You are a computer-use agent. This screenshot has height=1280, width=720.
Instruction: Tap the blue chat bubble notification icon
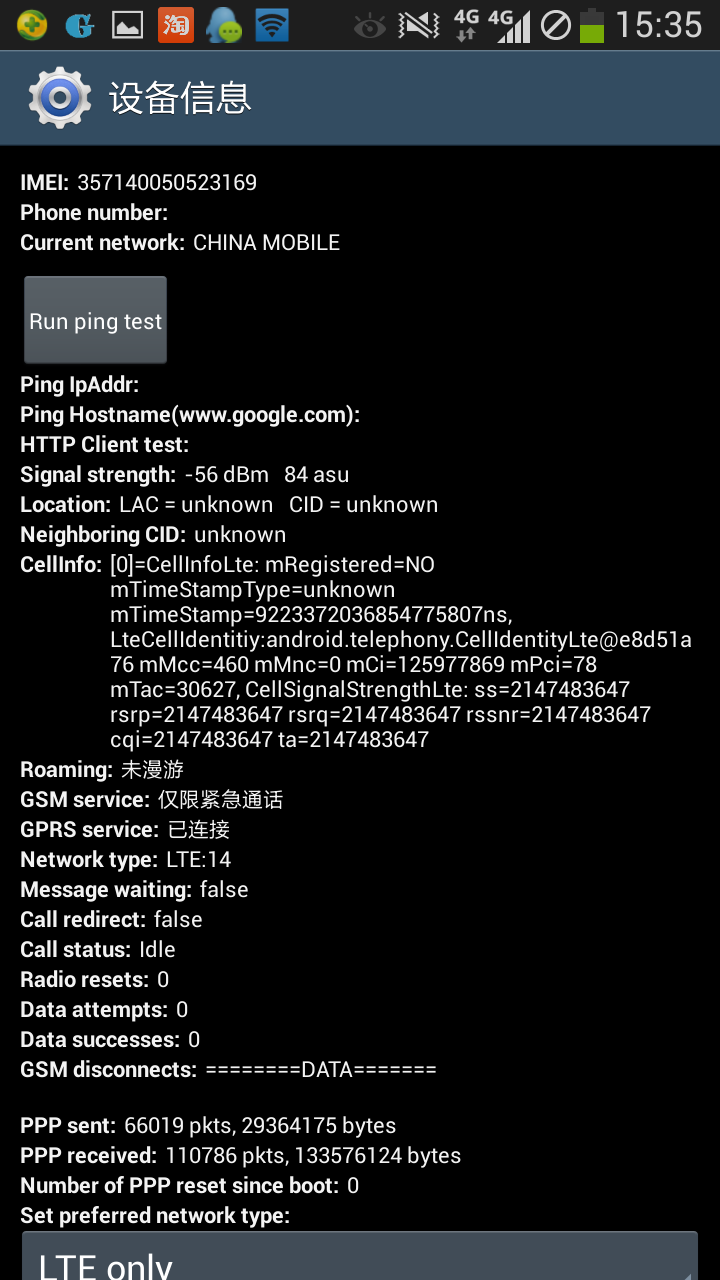pyautogui.click(x=223, y=25)
